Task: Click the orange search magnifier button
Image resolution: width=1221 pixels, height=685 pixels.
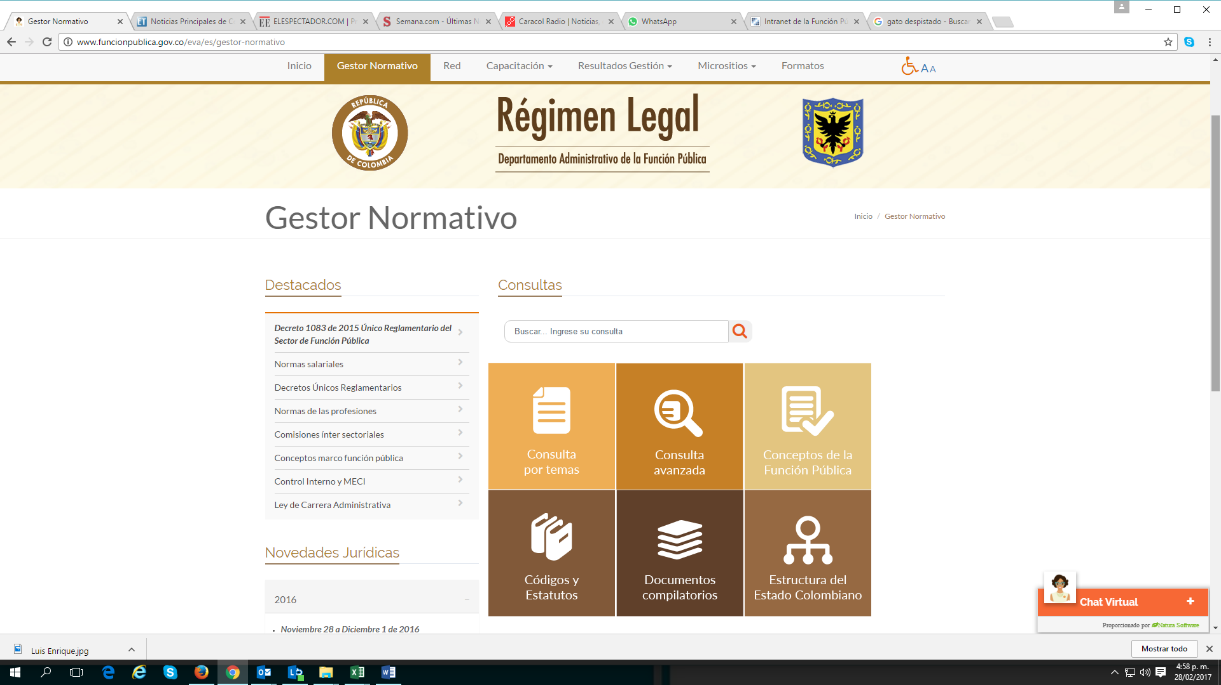Action: (x=740, y=331)
